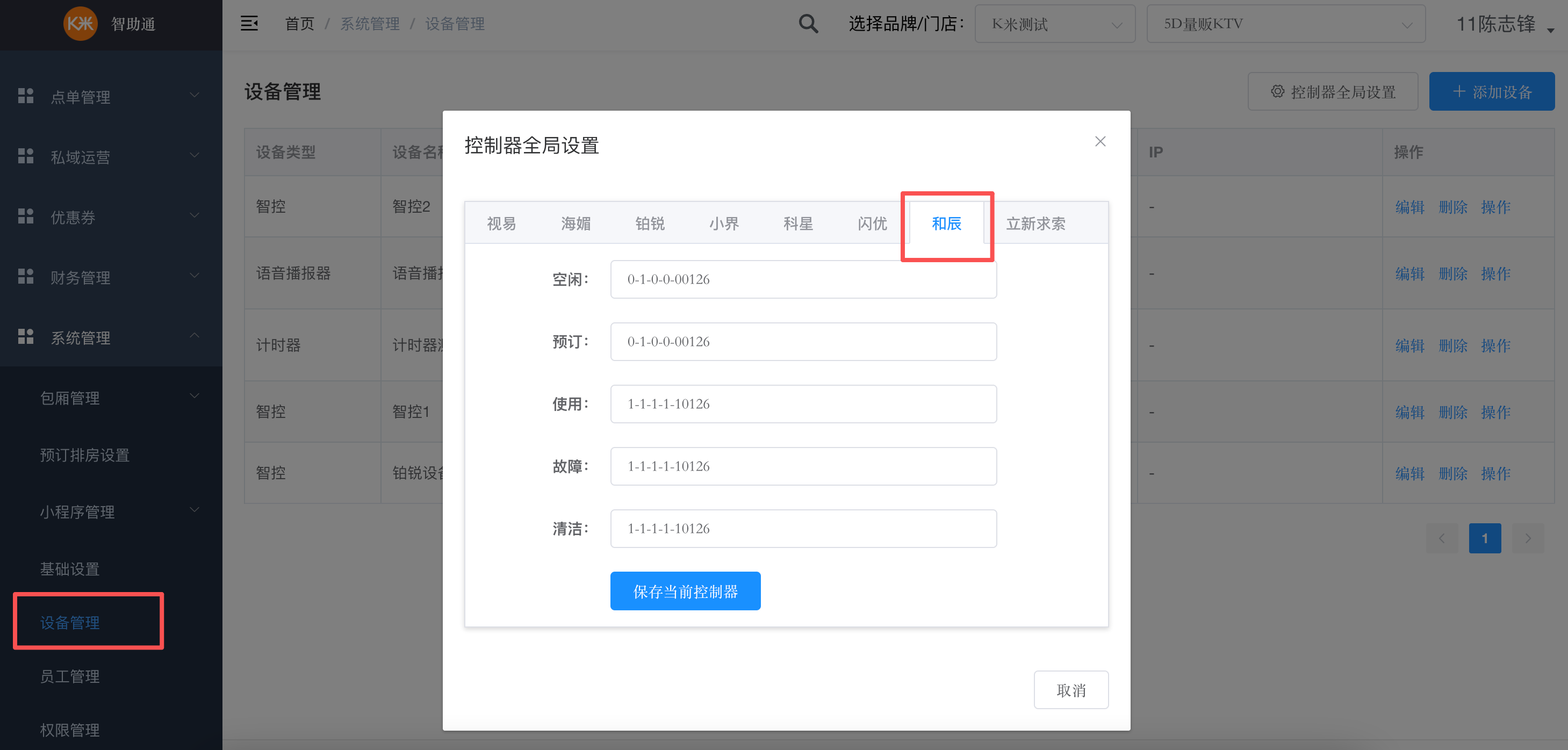Viewport: 1568px width, 750px height.
Task: Click the 取消 button
Action: [1071, 690]
